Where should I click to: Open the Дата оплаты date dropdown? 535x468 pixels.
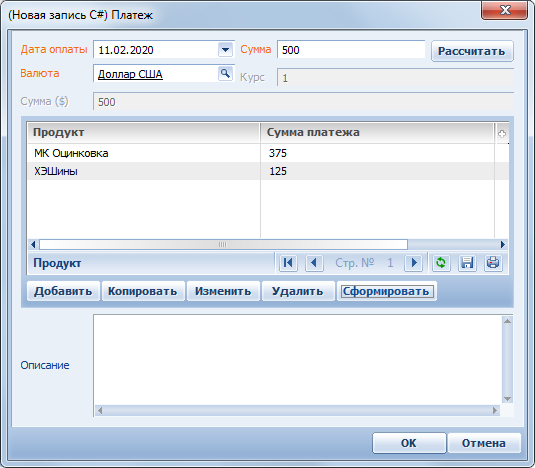tap(225, 50)
